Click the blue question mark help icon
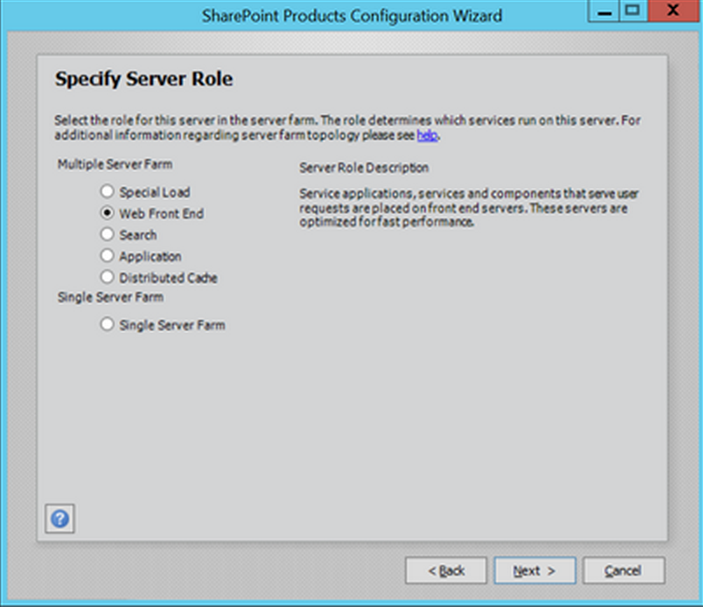The width and height of the screenshot is (703, 608). [60, 519]
